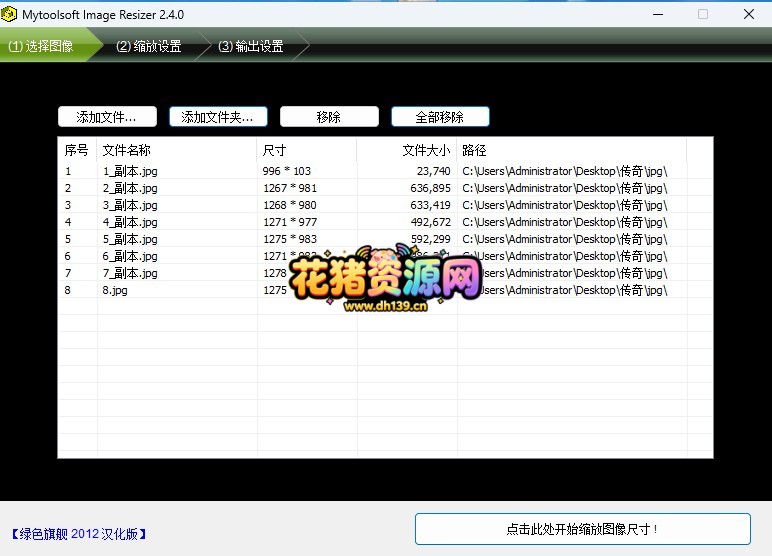Click the file size 636,895

pyautogui.click(x=430, y=188)
